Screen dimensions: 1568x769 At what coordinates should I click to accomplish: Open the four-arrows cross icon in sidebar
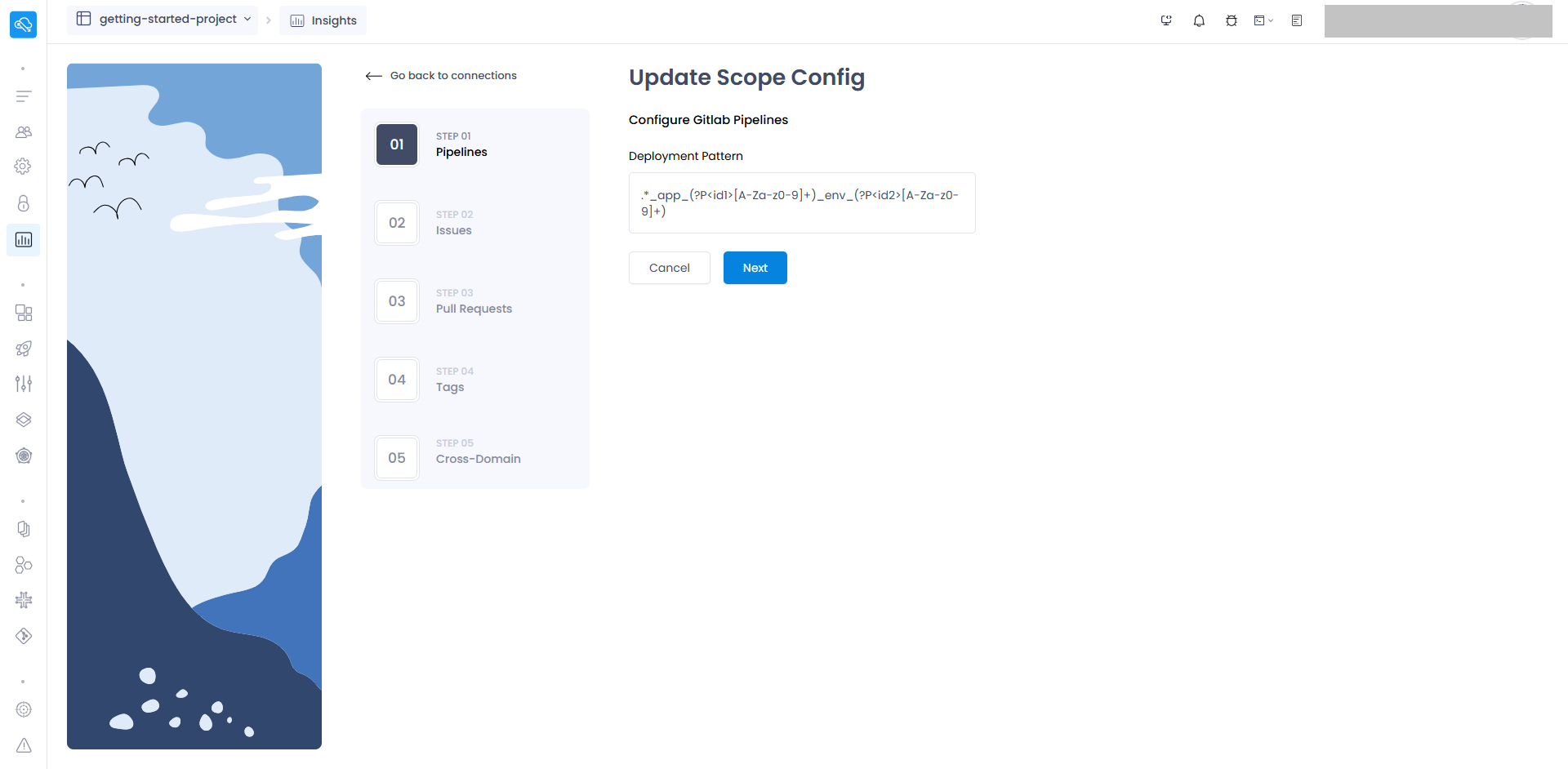click(24, 600)
